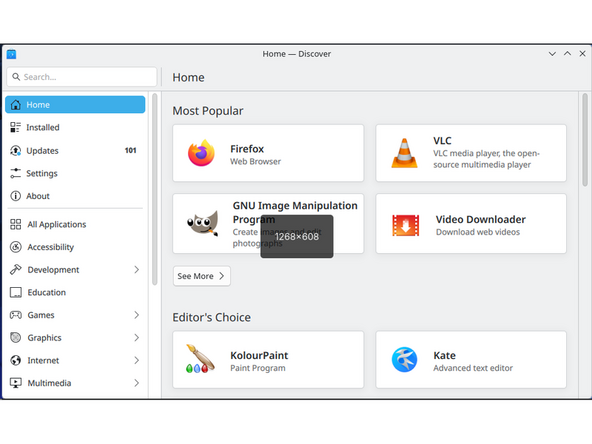Open the Firefox Web Browser card
592x444 pixels.
[x=268, y=153]
